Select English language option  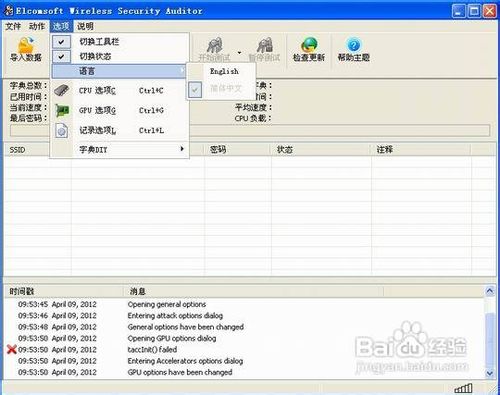coord(224,71)
